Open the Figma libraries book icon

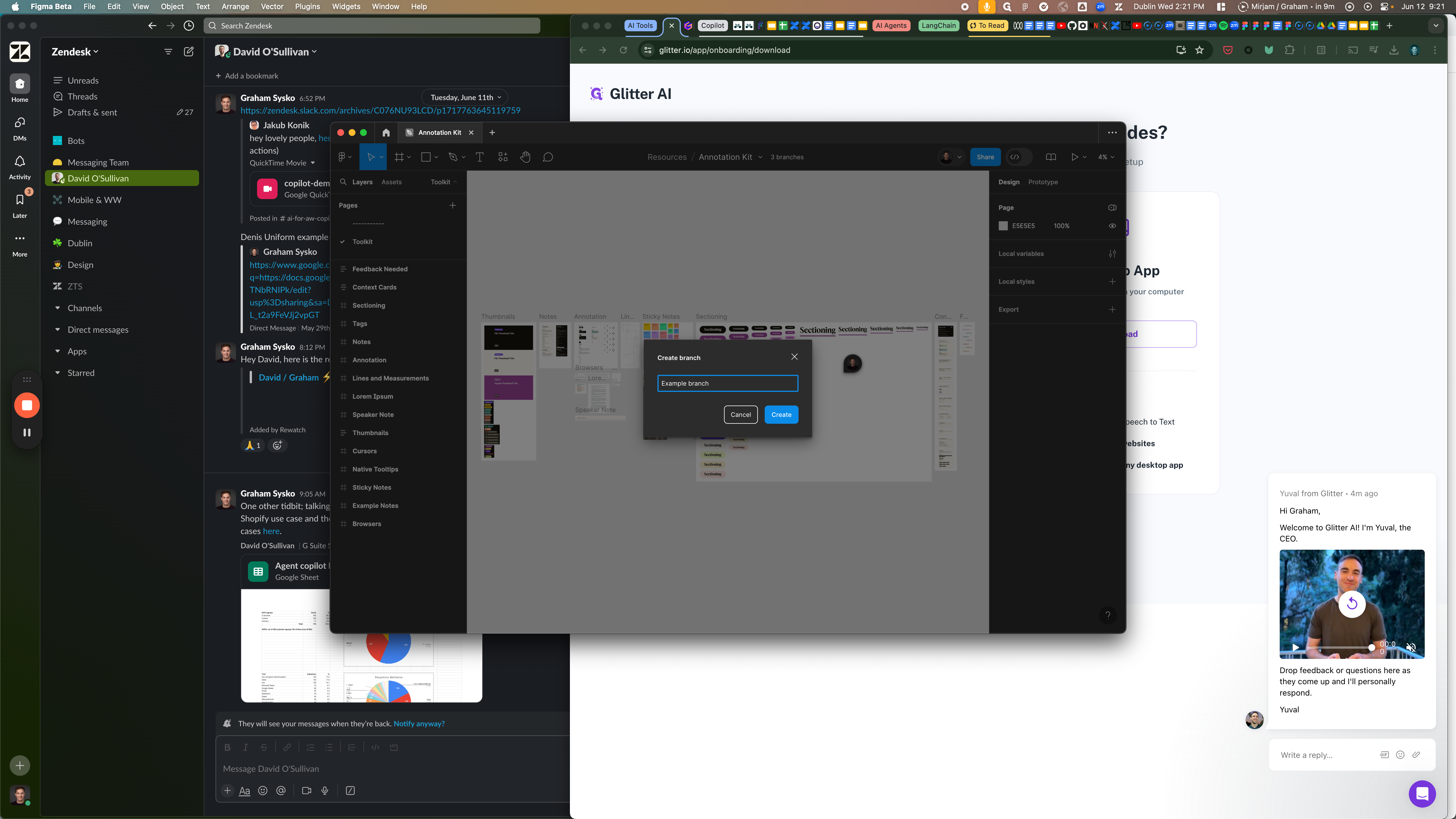(x=1051, y=157)
